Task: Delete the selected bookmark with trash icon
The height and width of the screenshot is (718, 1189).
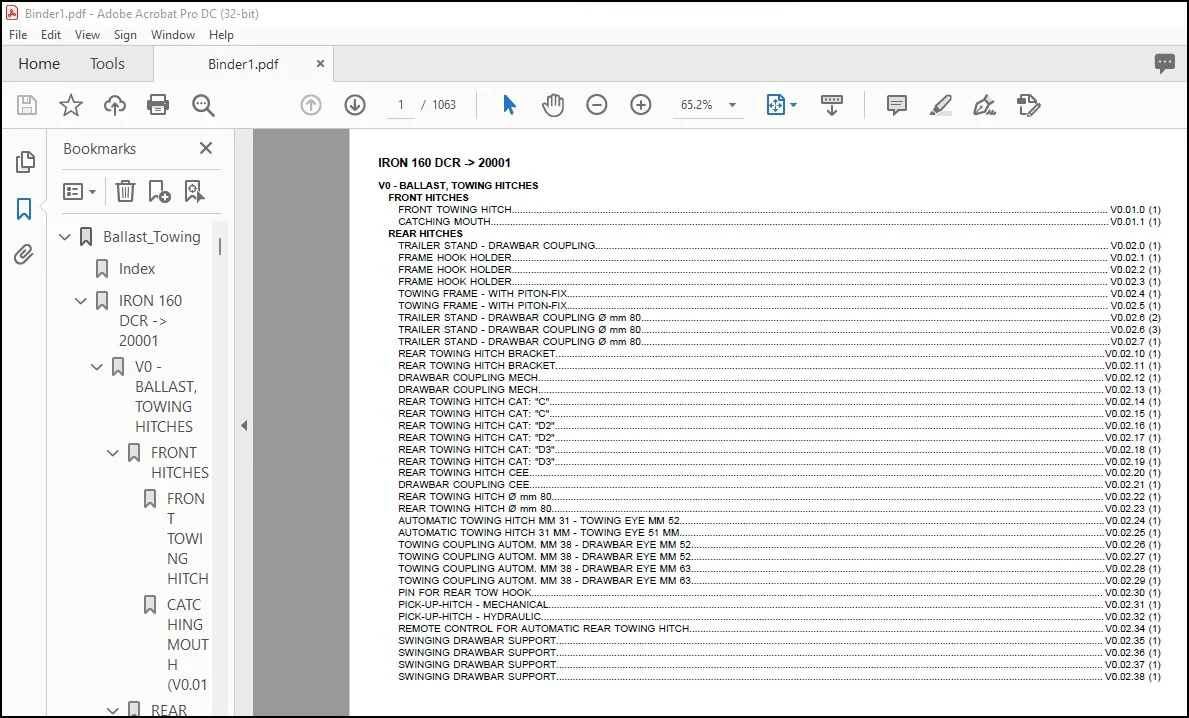Action: coord(125,191)
